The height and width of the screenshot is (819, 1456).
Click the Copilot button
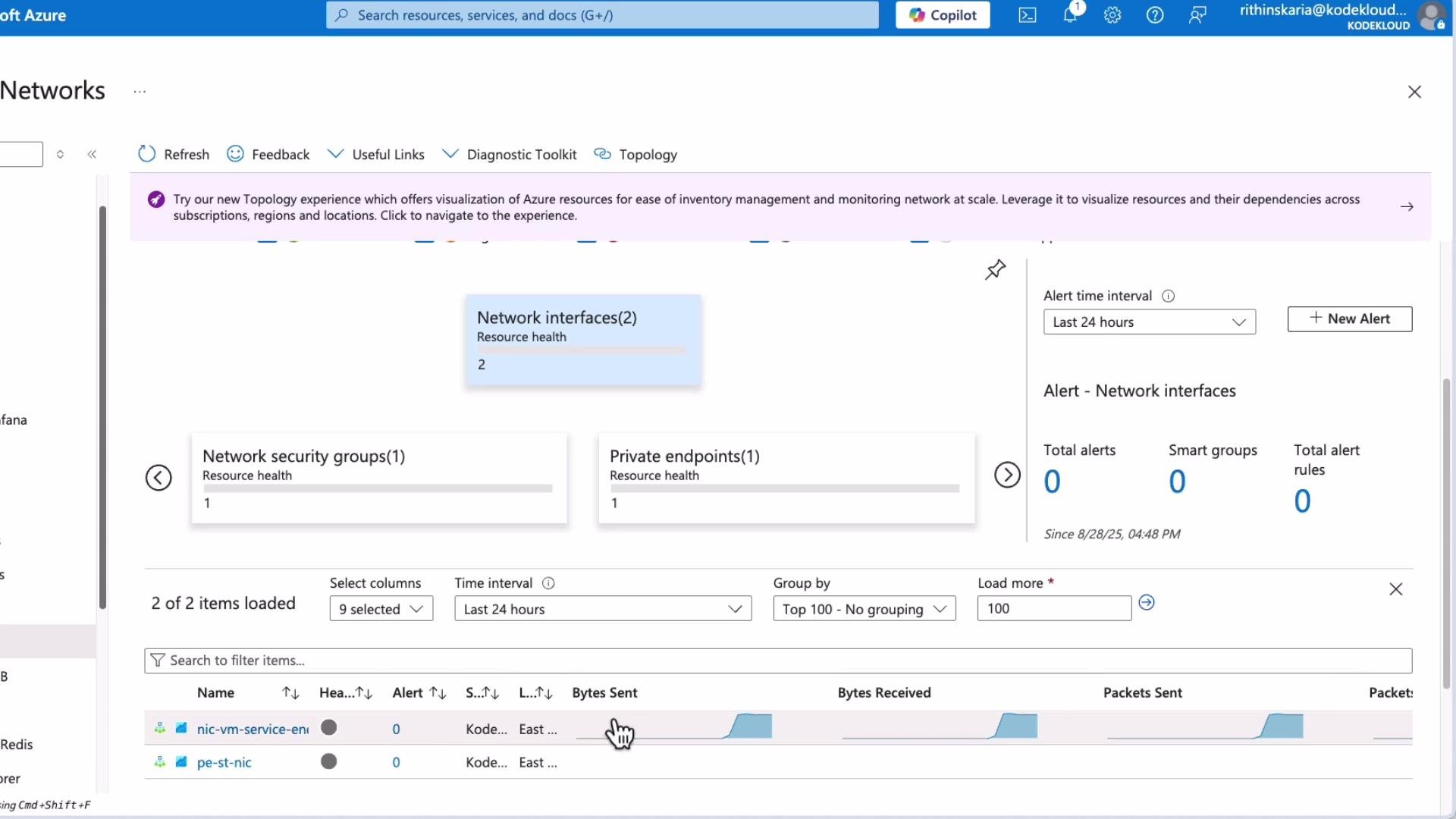[x=943, y=15]
